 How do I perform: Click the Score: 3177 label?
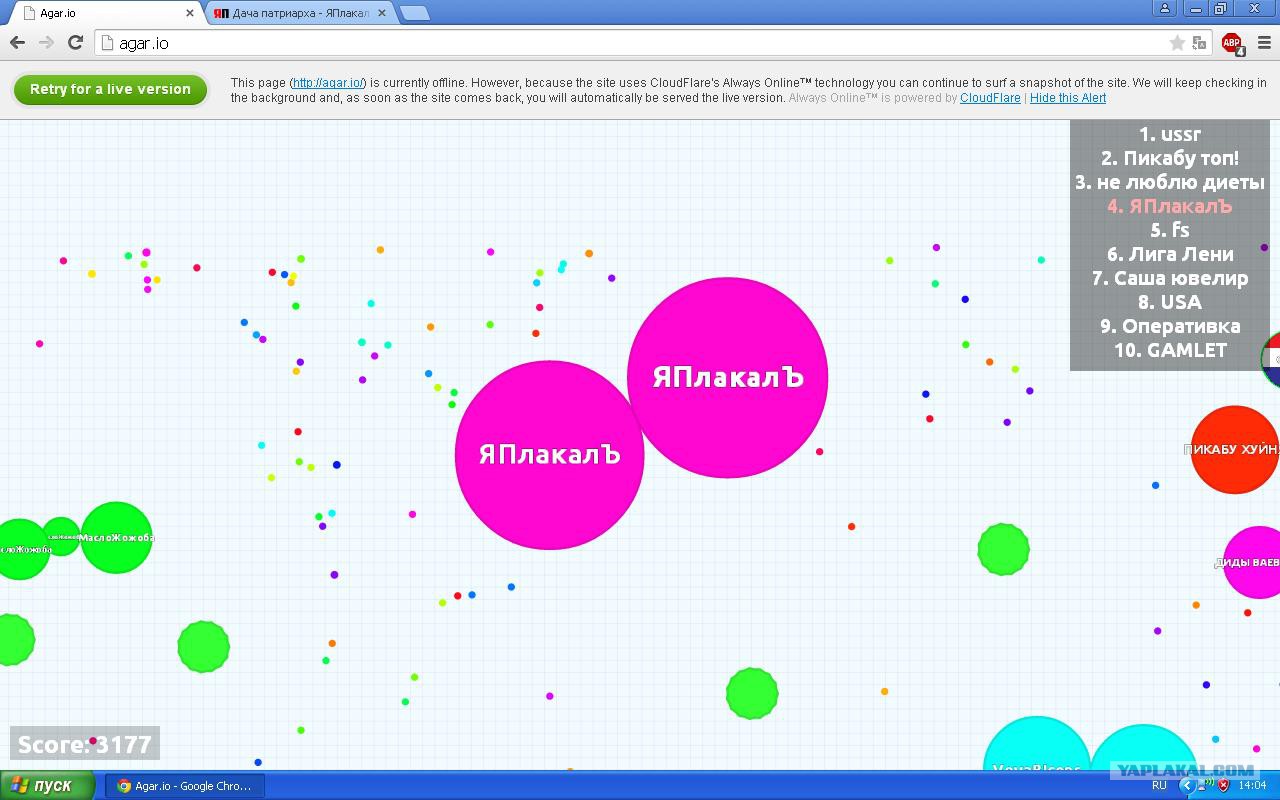(x=85, y=744)
